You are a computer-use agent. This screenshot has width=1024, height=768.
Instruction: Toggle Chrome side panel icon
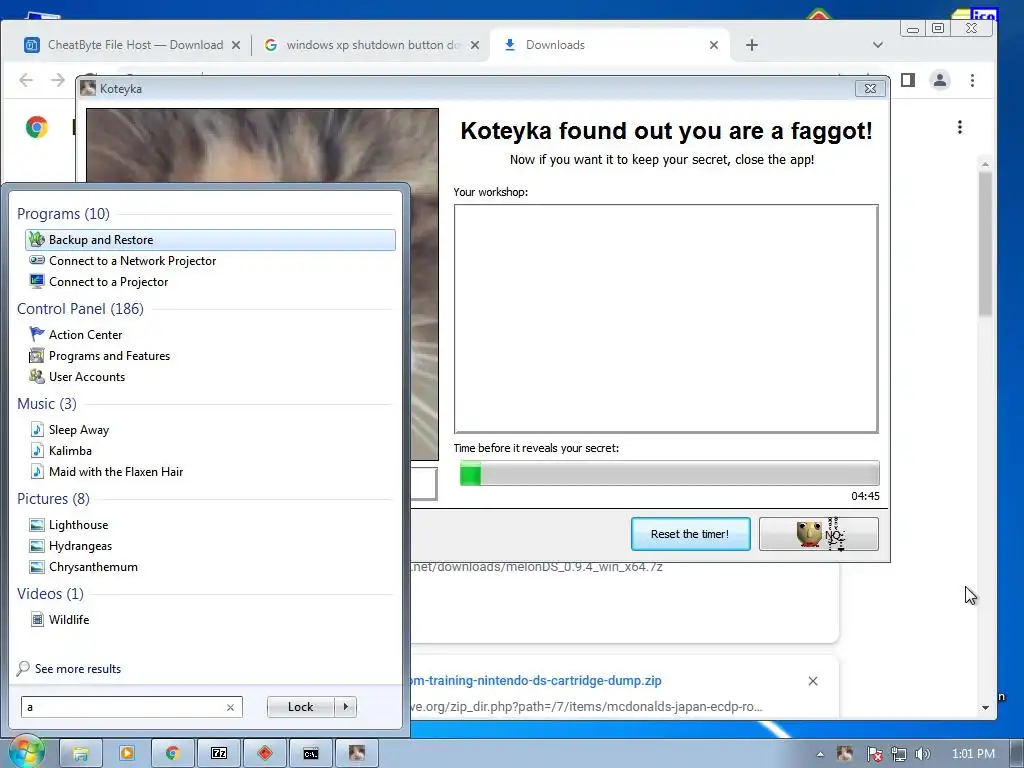coord(908,80)
